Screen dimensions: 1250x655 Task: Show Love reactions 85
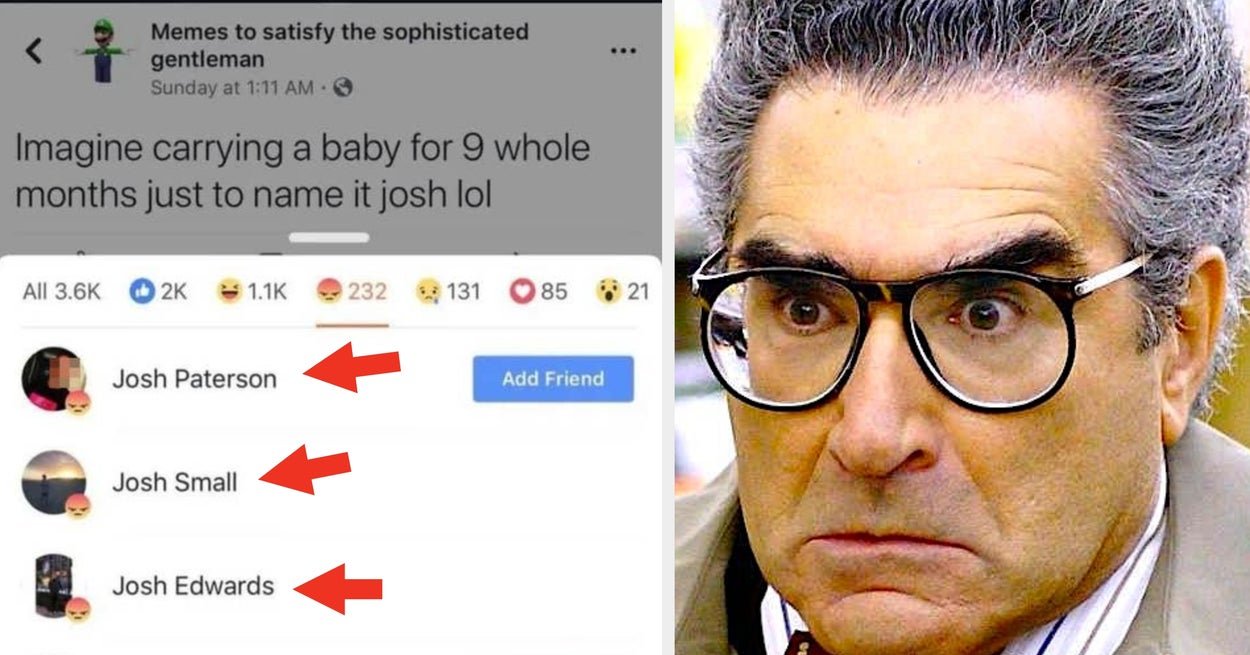point(538,291)
